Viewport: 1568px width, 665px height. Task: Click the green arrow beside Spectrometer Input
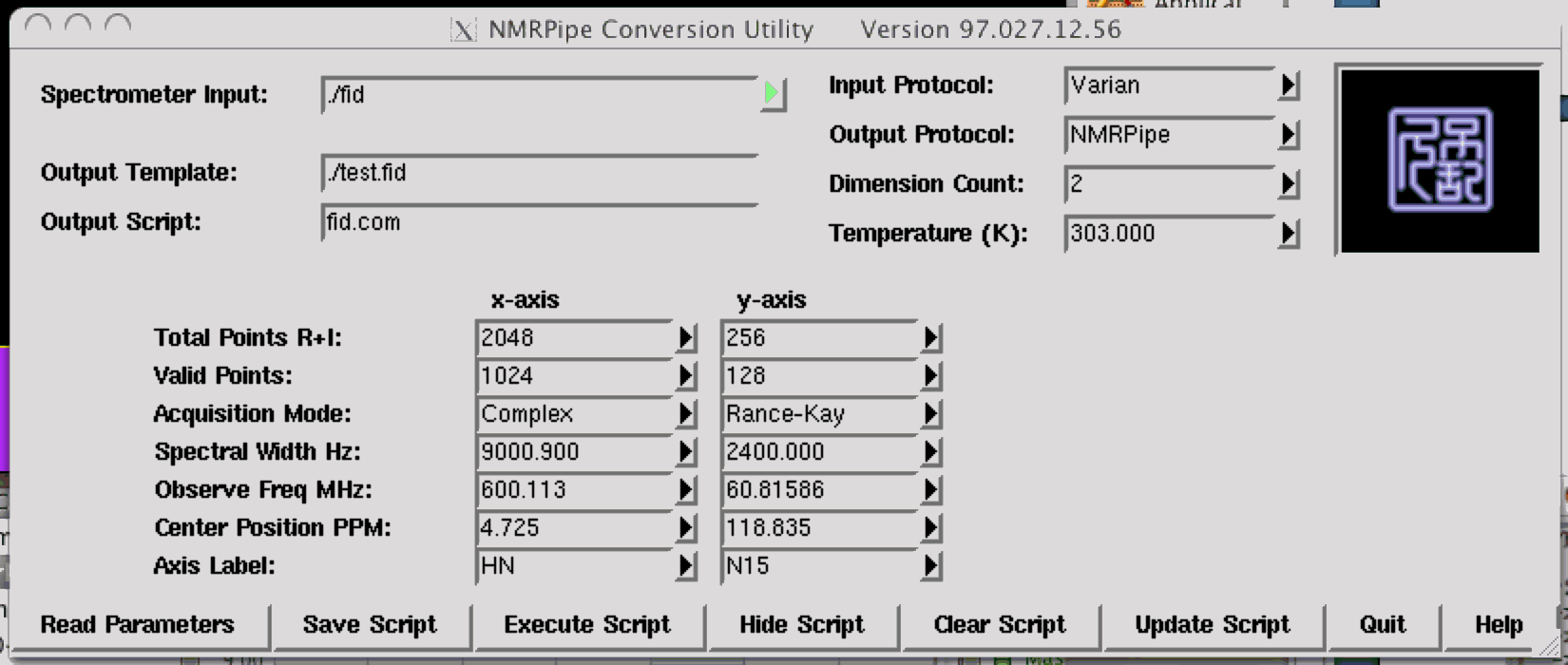[x=772, y=93]
